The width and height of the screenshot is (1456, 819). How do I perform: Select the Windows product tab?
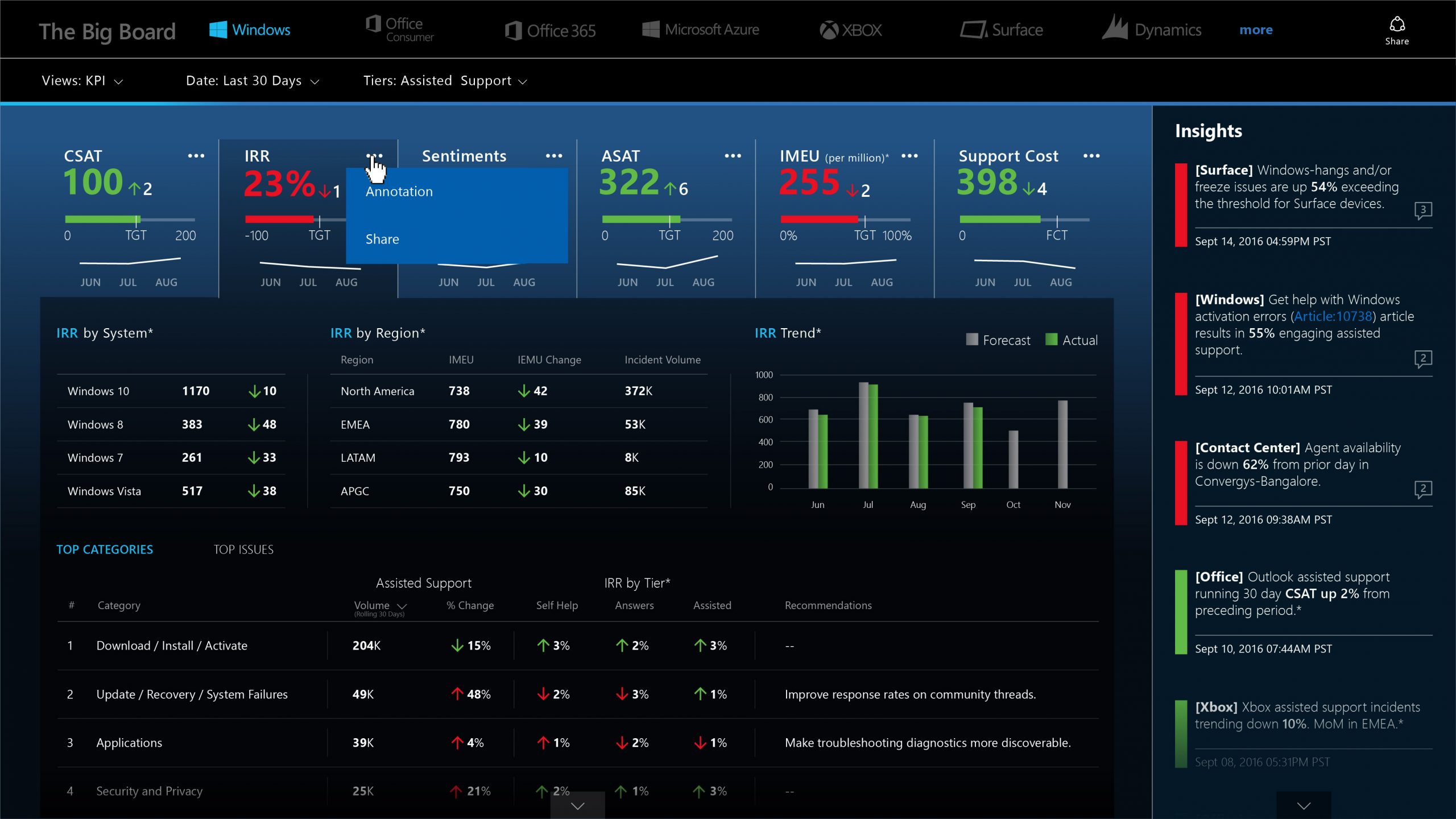click(x=249, y=30)
